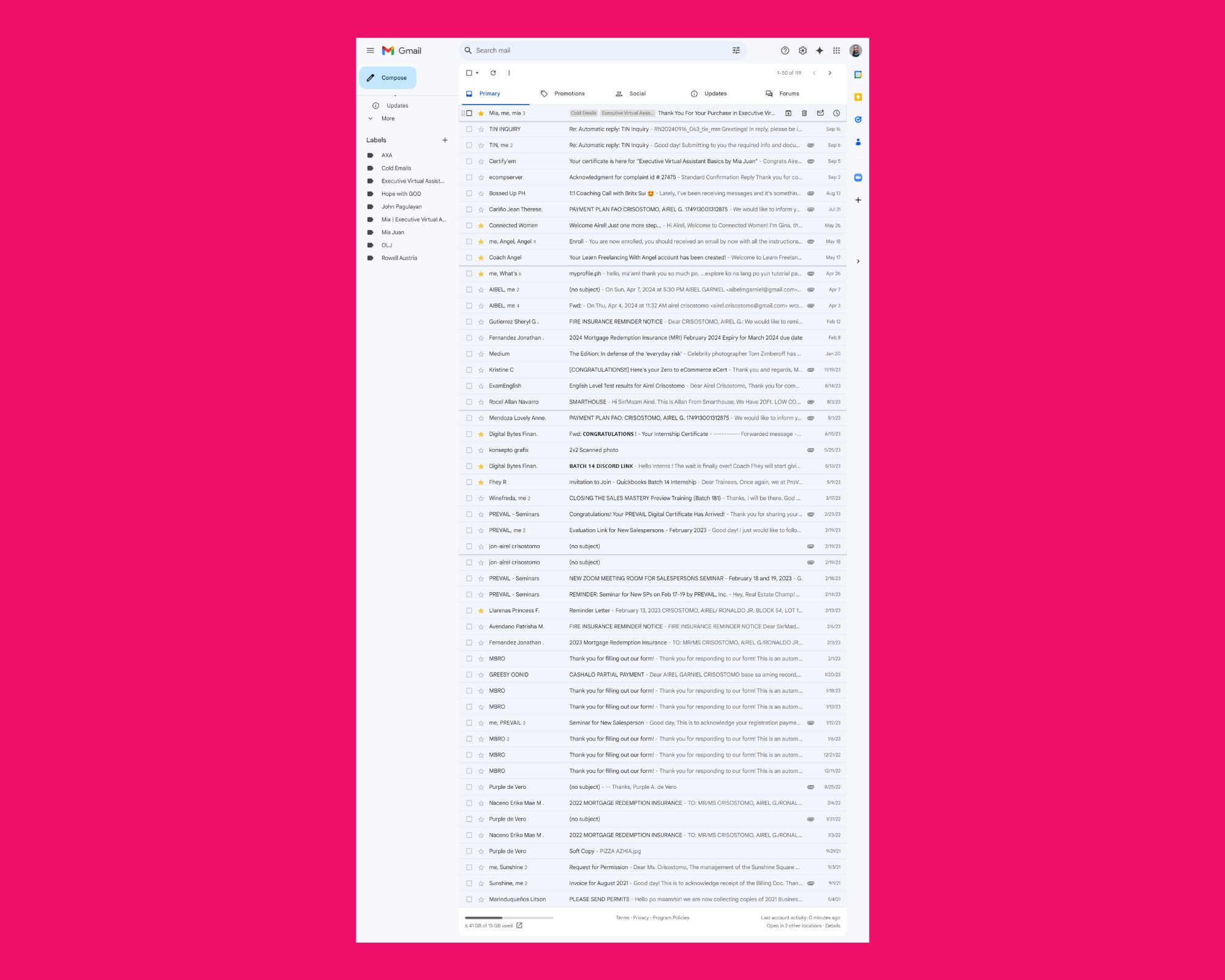Open Settings gear icon
Screen dimensions: 1225x980
click(x=802, y=51)
